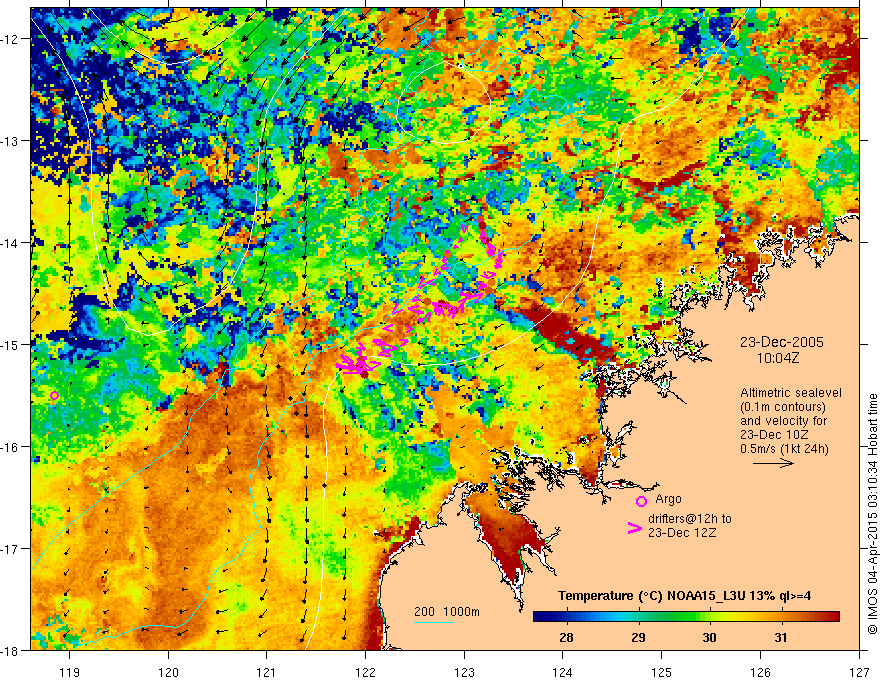Click the longitude axis label 119
Image resolution: width=880 pixels, height=680 pixels.
(x=69, y=672)
